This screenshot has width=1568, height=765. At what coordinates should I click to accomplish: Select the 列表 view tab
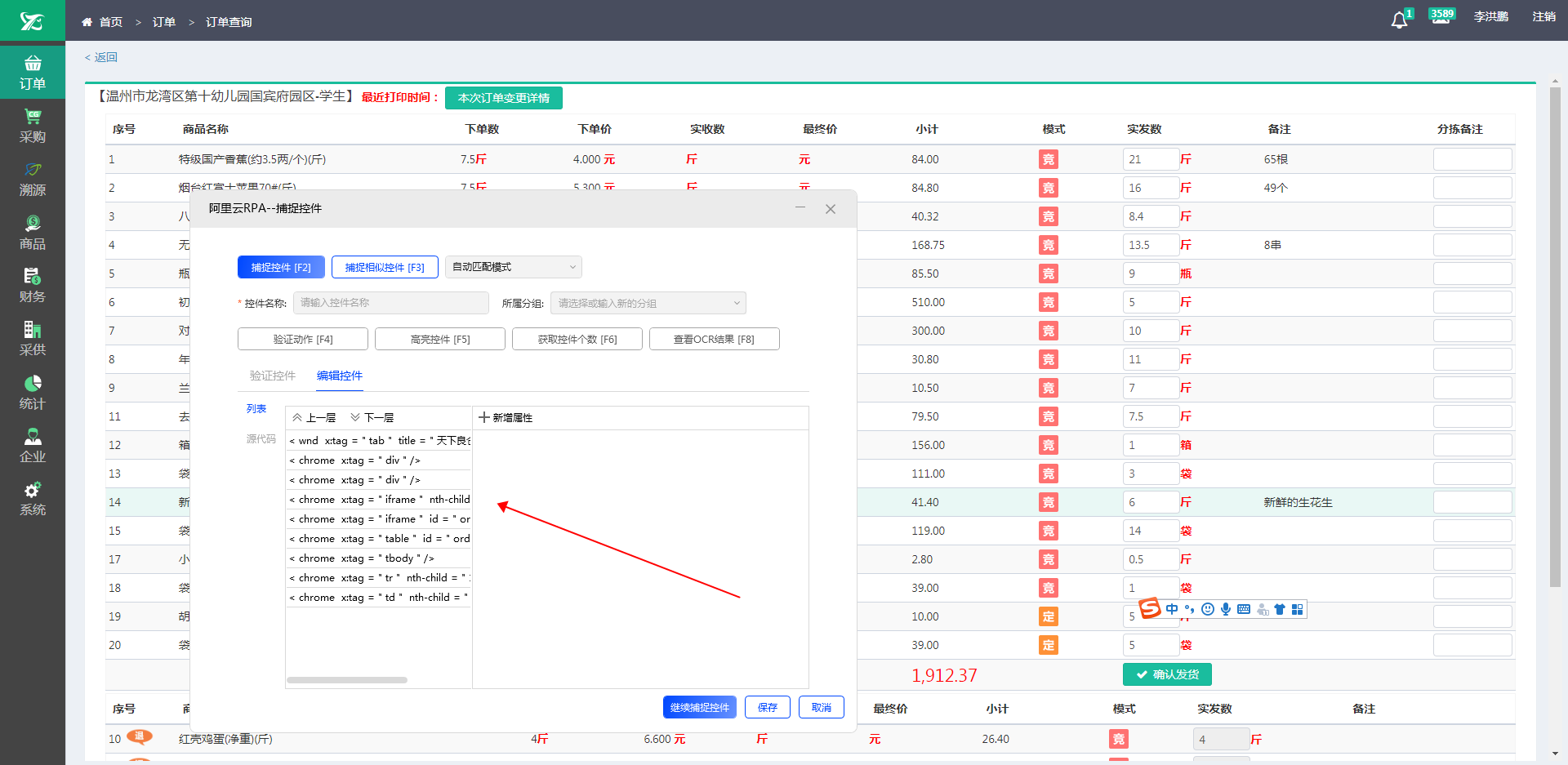[x=256, y=409]
